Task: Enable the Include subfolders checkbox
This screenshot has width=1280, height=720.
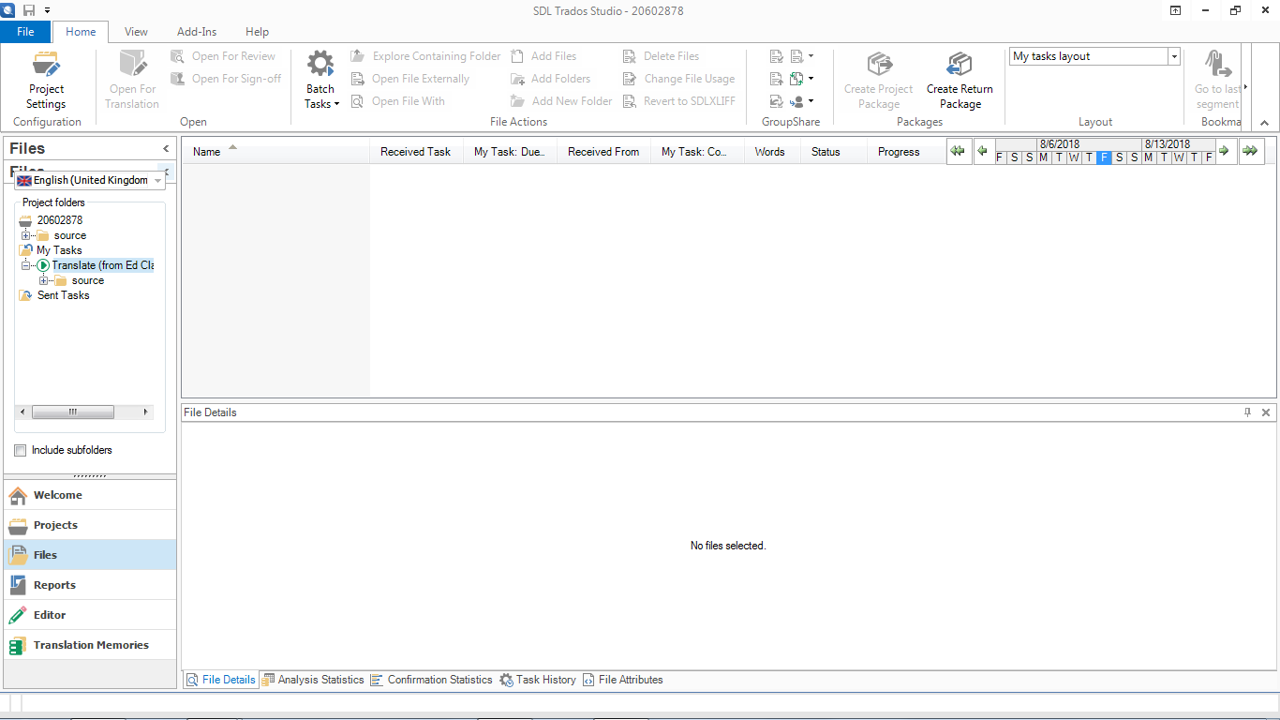Action: (20, 450)
